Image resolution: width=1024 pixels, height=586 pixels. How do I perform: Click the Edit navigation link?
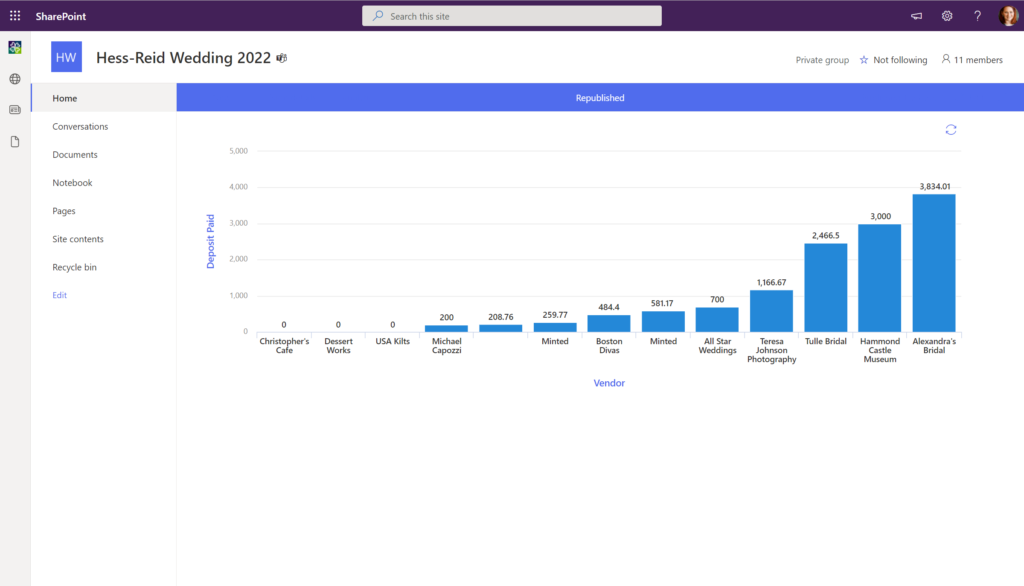point(59,295)
